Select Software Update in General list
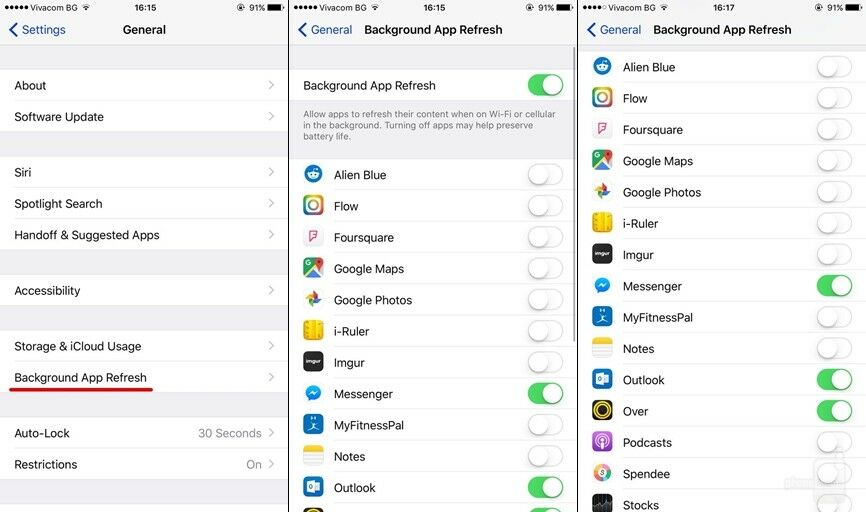This screenshot has width=866, height=512. coord(144,117)
